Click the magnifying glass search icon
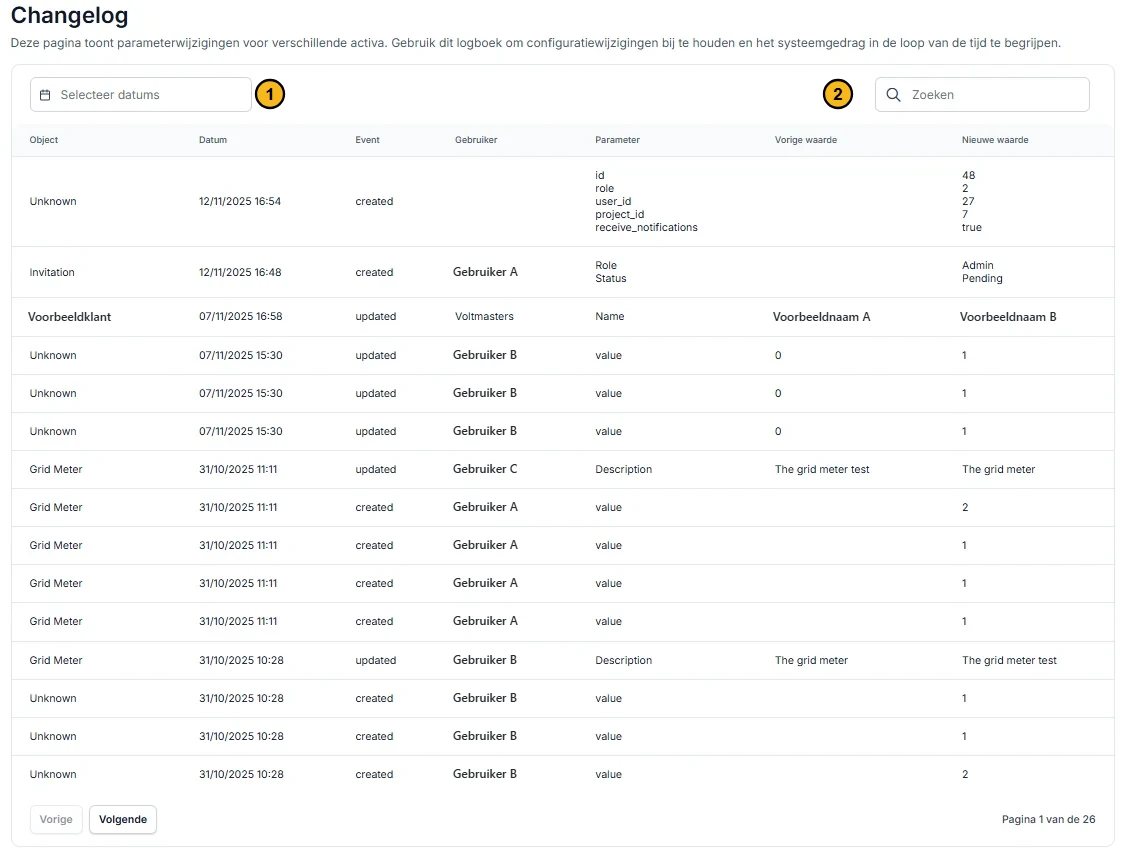 click(x=893, y=95)
